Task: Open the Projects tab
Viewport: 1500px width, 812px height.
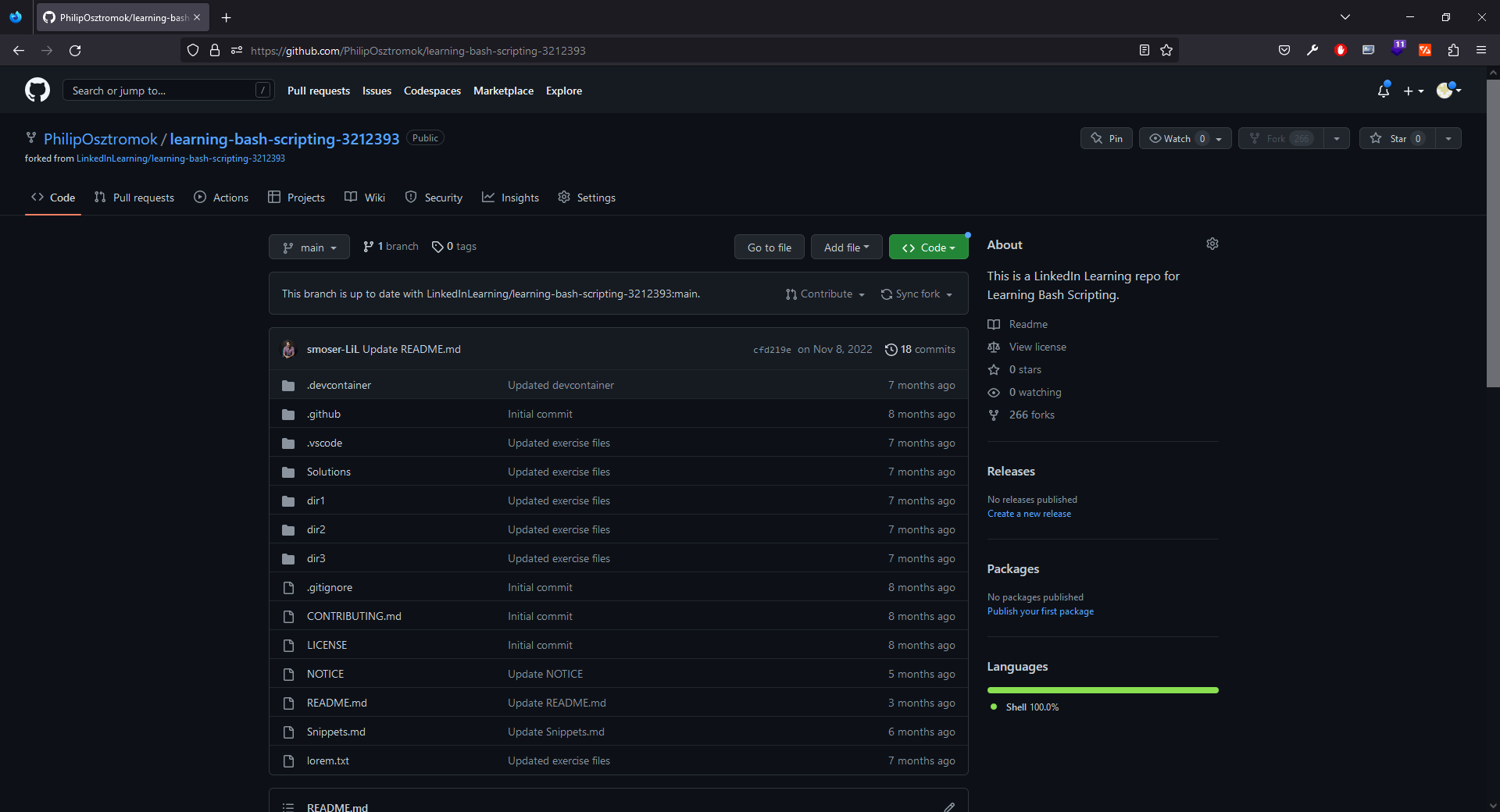Action: [x=296, y=198]
